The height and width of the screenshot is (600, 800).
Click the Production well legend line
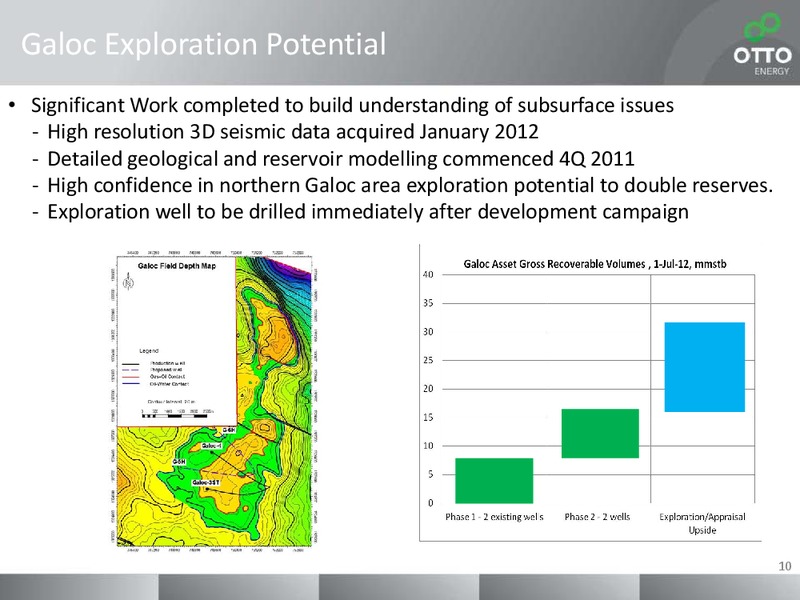tap(131, 364)
